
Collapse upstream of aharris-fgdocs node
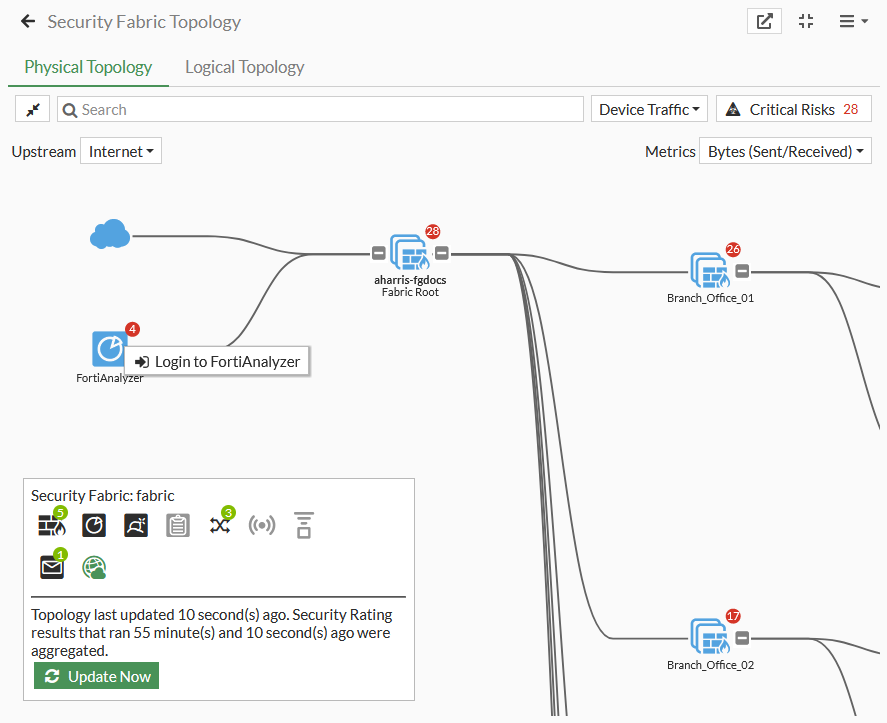point(378,253)
